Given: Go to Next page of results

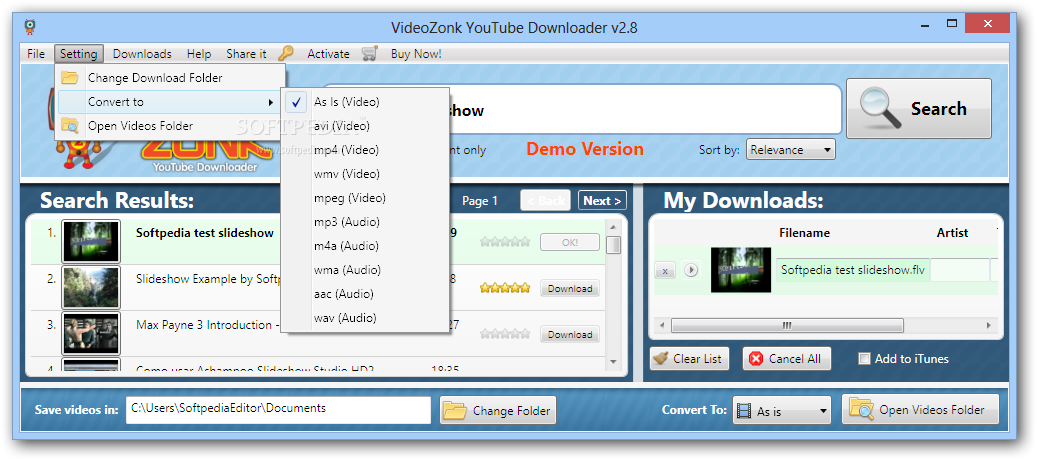Looking at the screenshot, I should [x=602, y=201].
